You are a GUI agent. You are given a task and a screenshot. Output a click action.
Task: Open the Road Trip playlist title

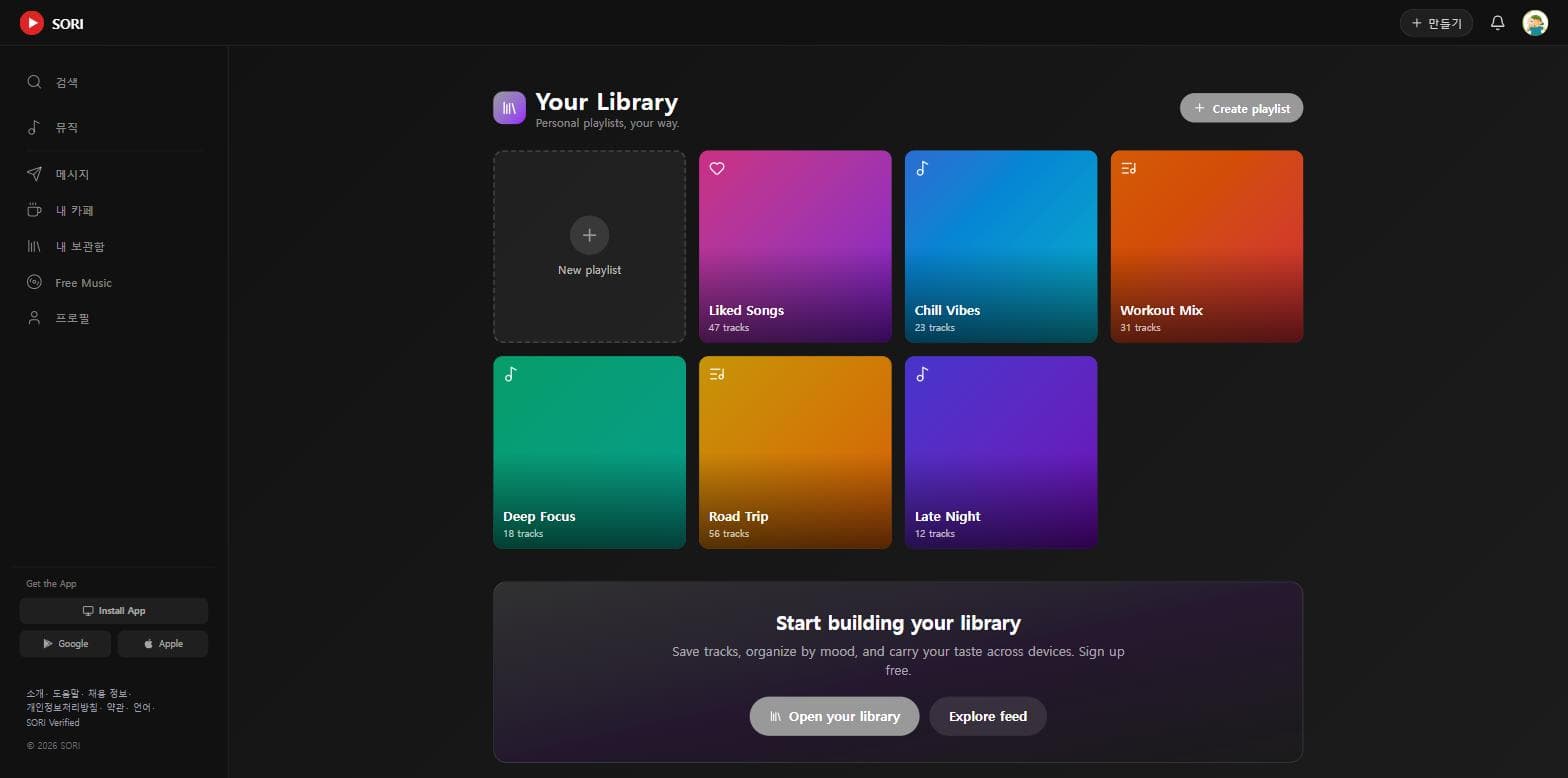click(x=738, y=516)
